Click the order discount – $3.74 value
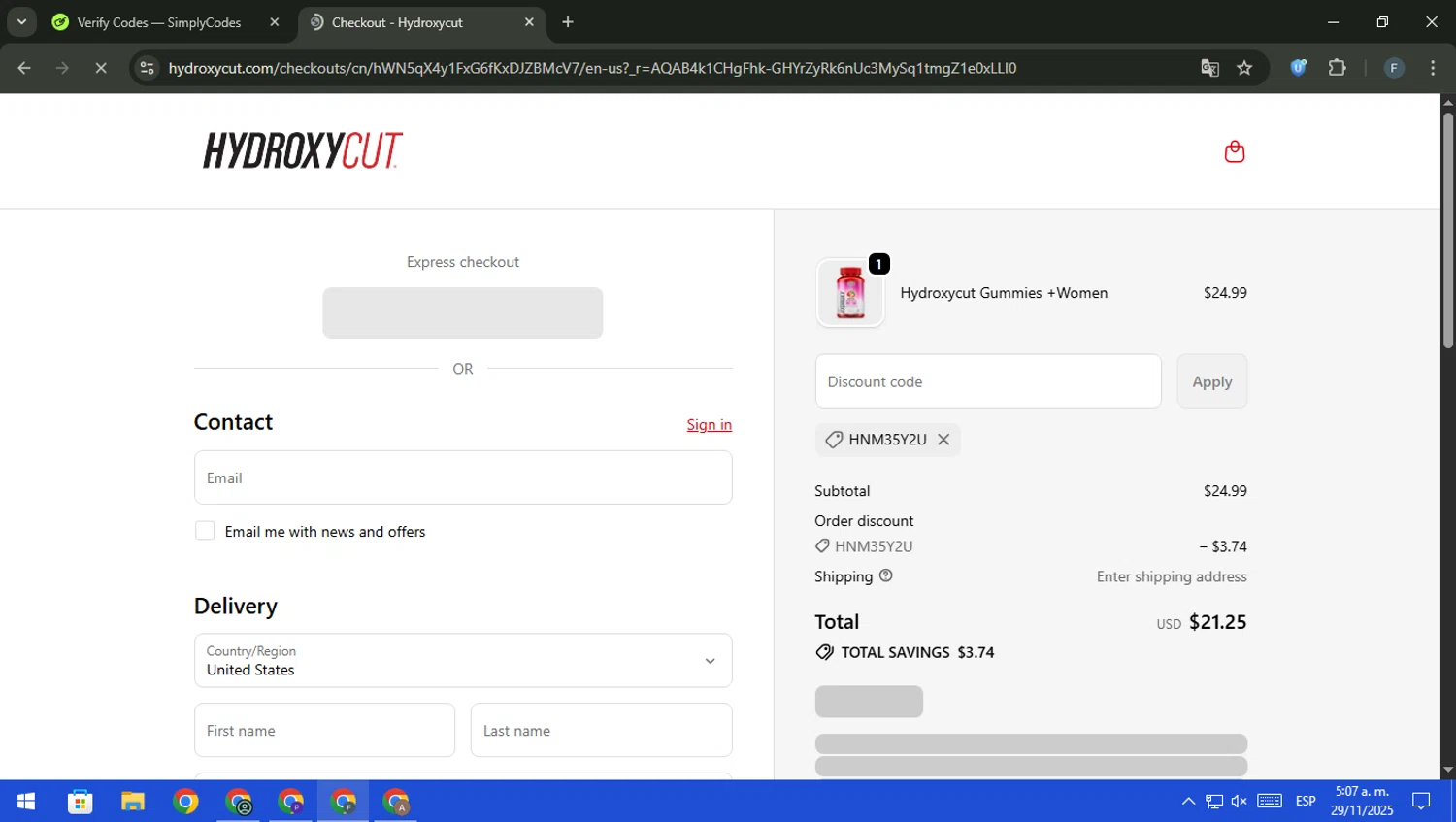 click(x=1223, y=546)
